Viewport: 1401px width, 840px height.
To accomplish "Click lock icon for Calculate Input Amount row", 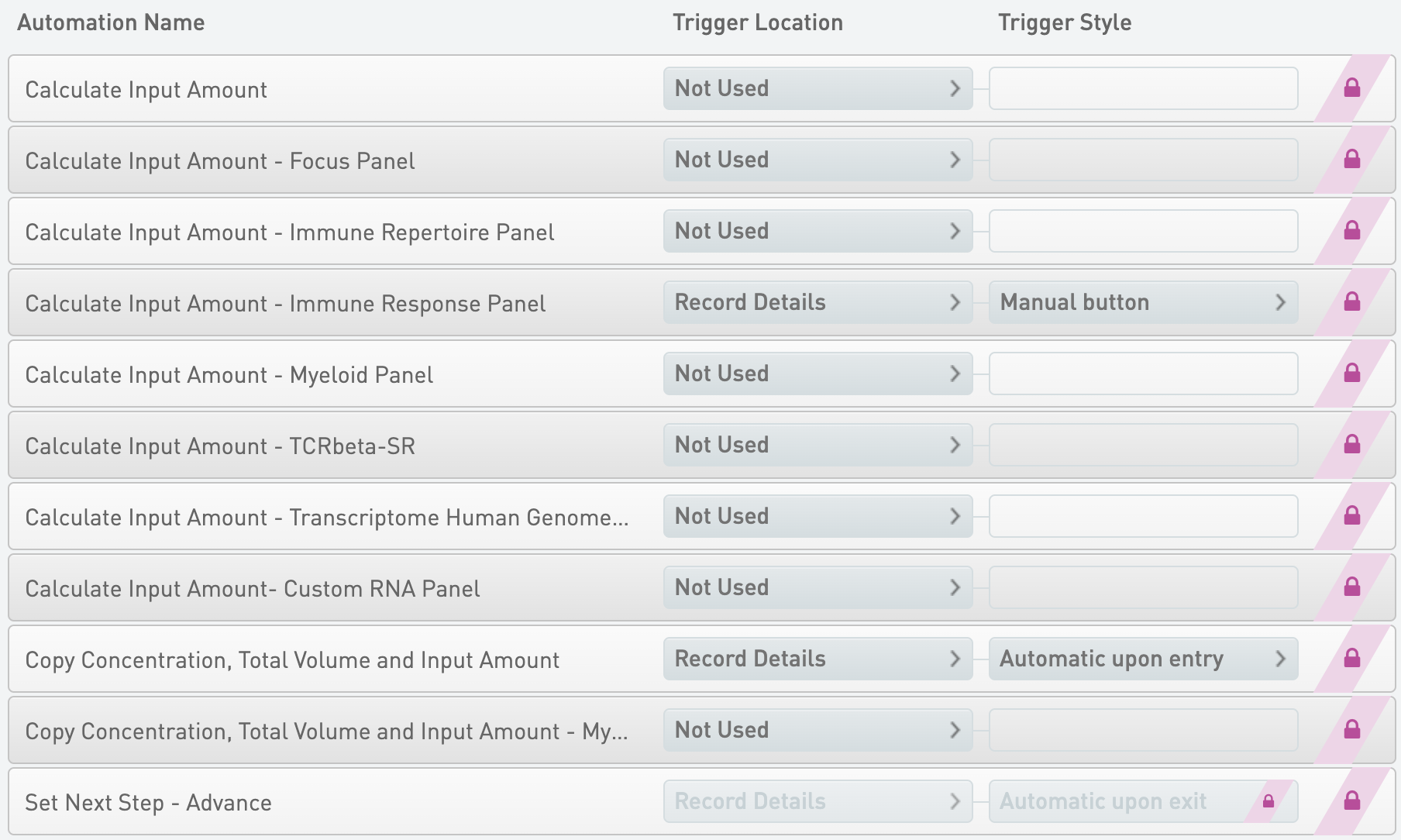I will tap(1352, 88).
